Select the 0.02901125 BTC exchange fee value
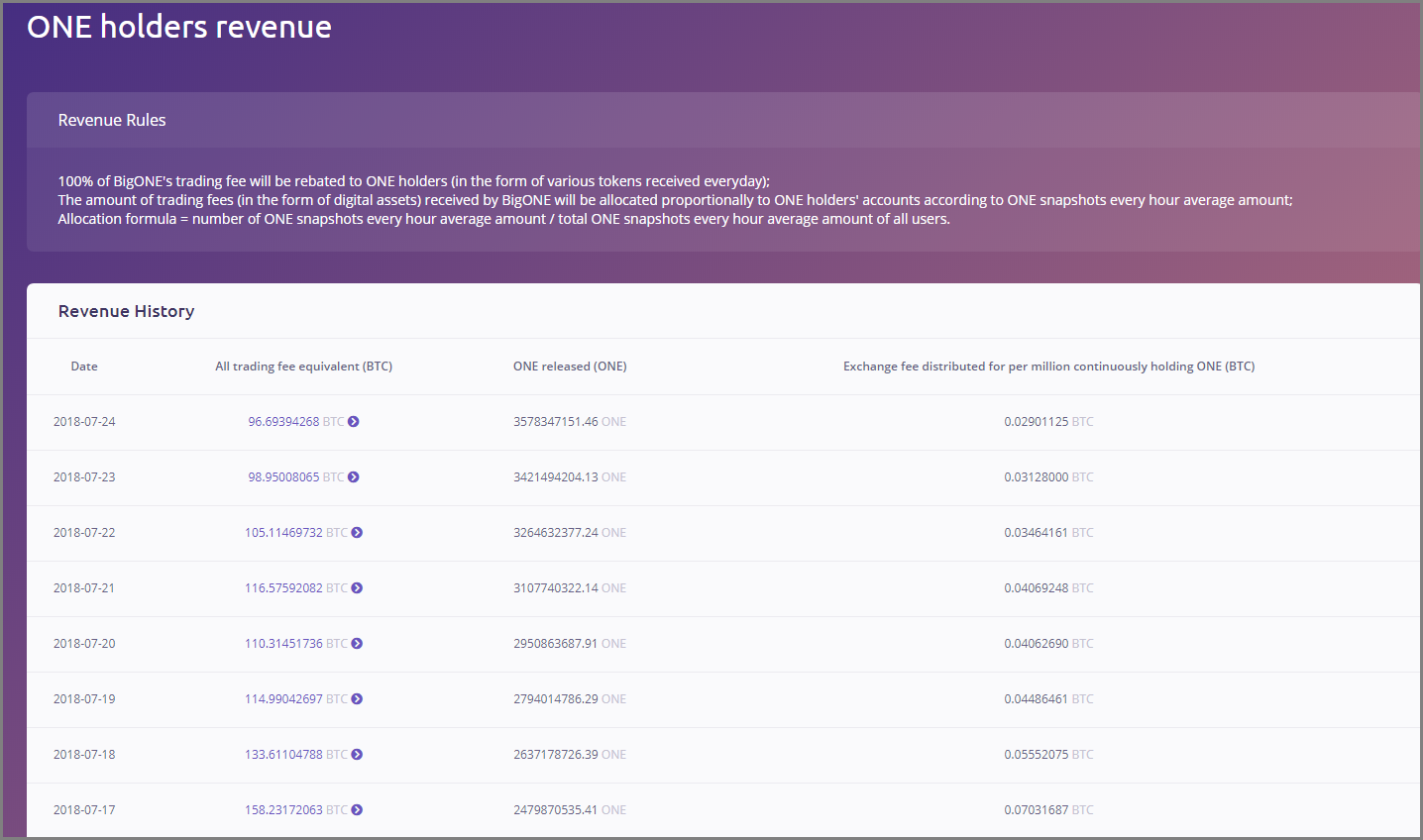The height and width of the screenshot is (840, 1423). (1049, 422)
